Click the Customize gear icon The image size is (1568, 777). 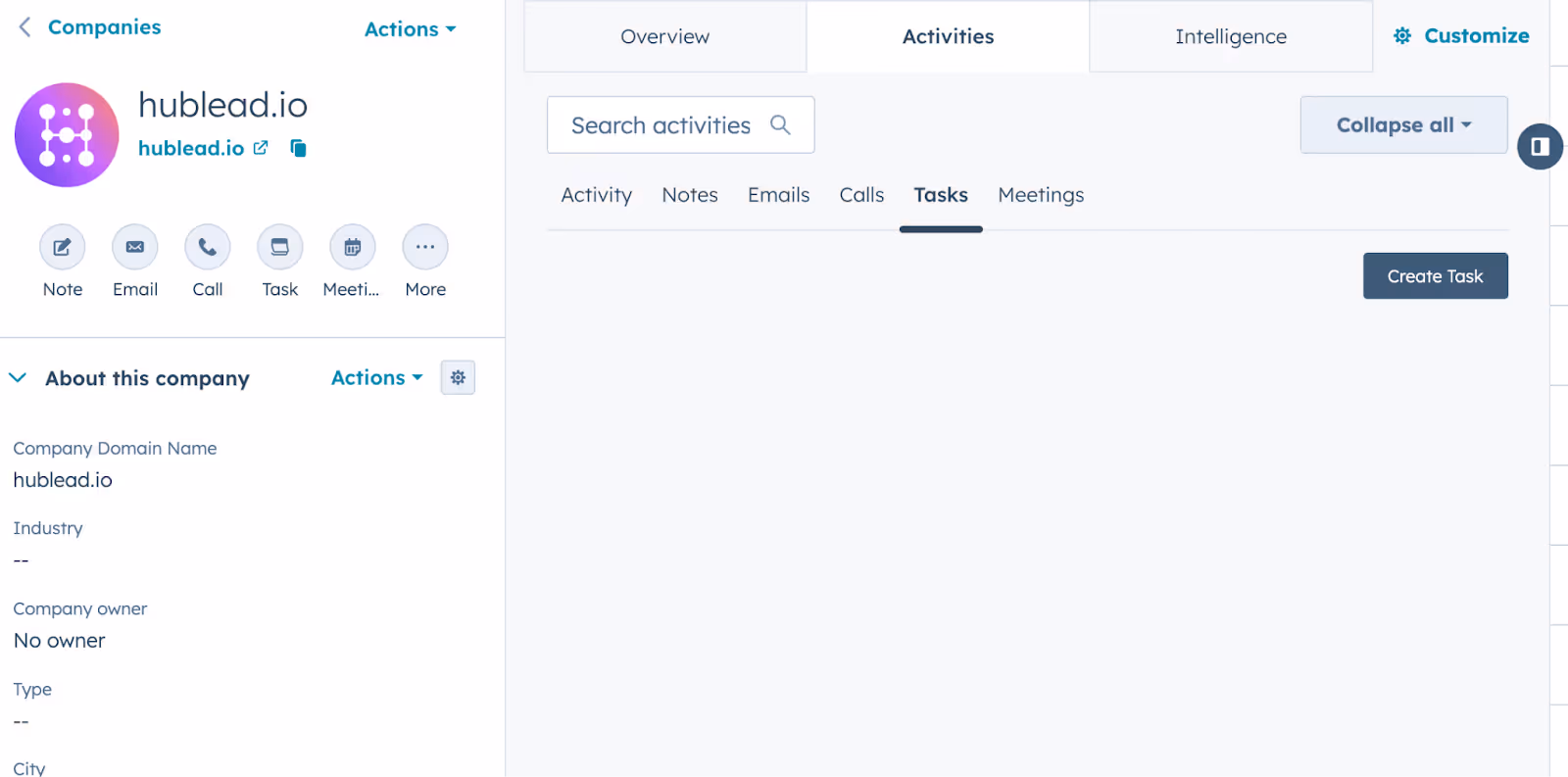pyautogui.click(x=1402, y=35)
